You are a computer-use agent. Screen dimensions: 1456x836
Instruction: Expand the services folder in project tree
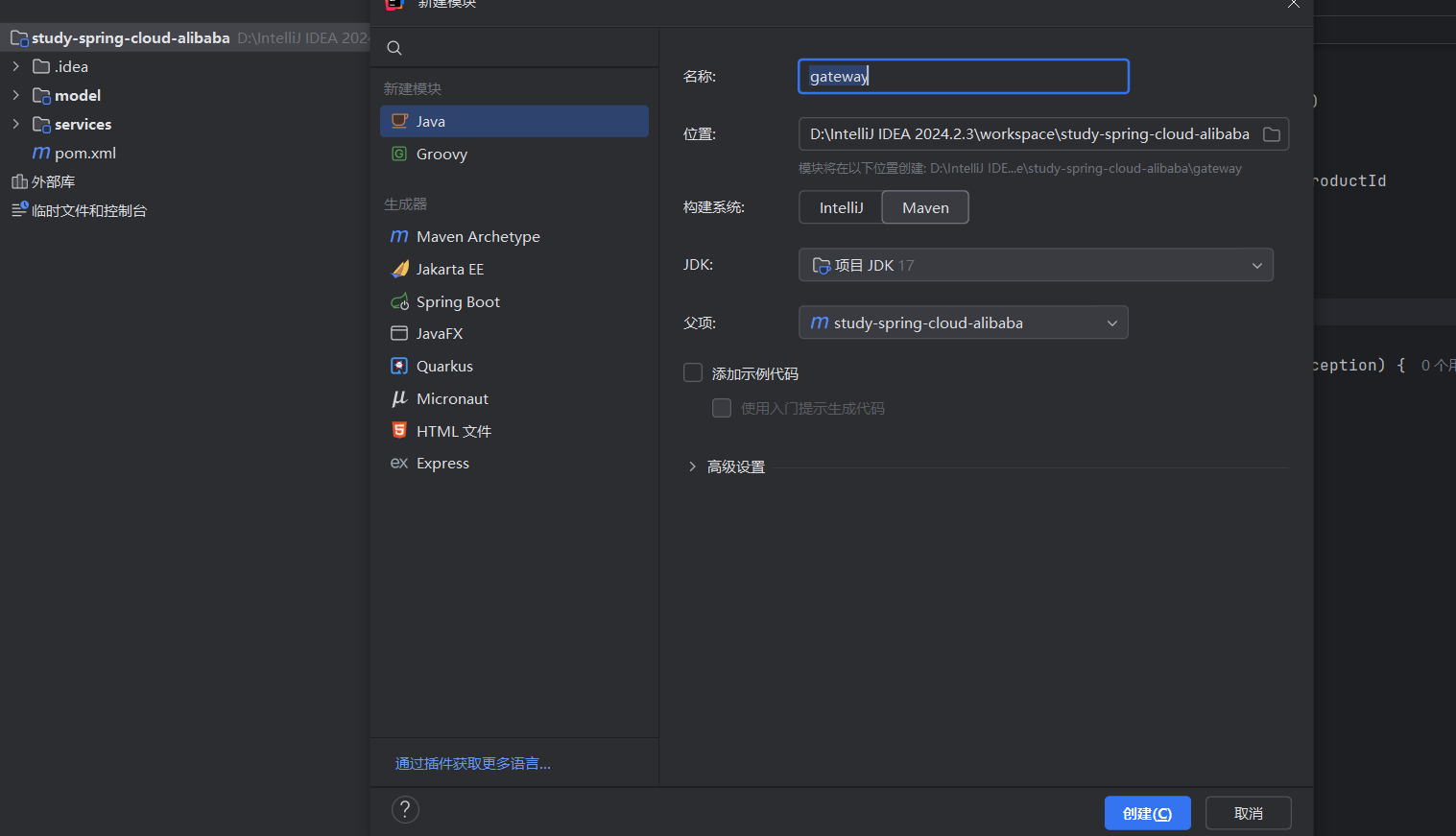point(15,124)
